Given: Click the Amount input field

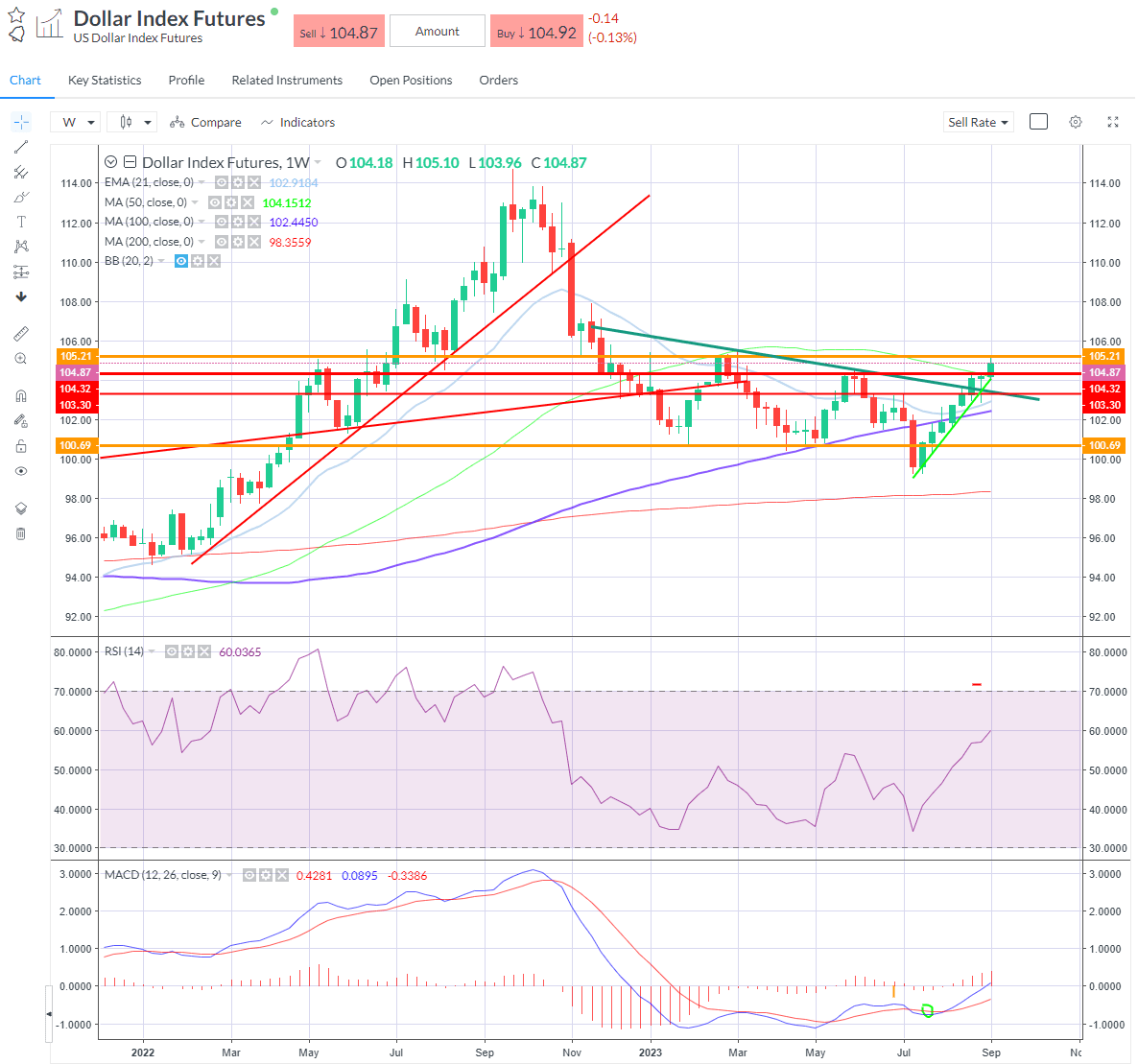Looking at the screenshot, I should tap(438, 32).
